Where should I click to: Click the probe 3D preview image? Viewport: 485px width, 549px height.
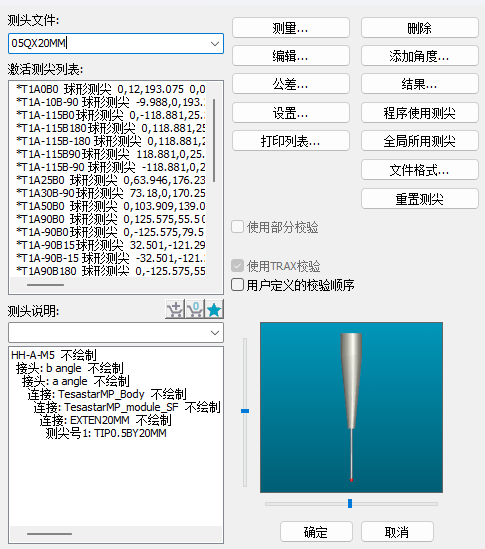click(351, 408)
